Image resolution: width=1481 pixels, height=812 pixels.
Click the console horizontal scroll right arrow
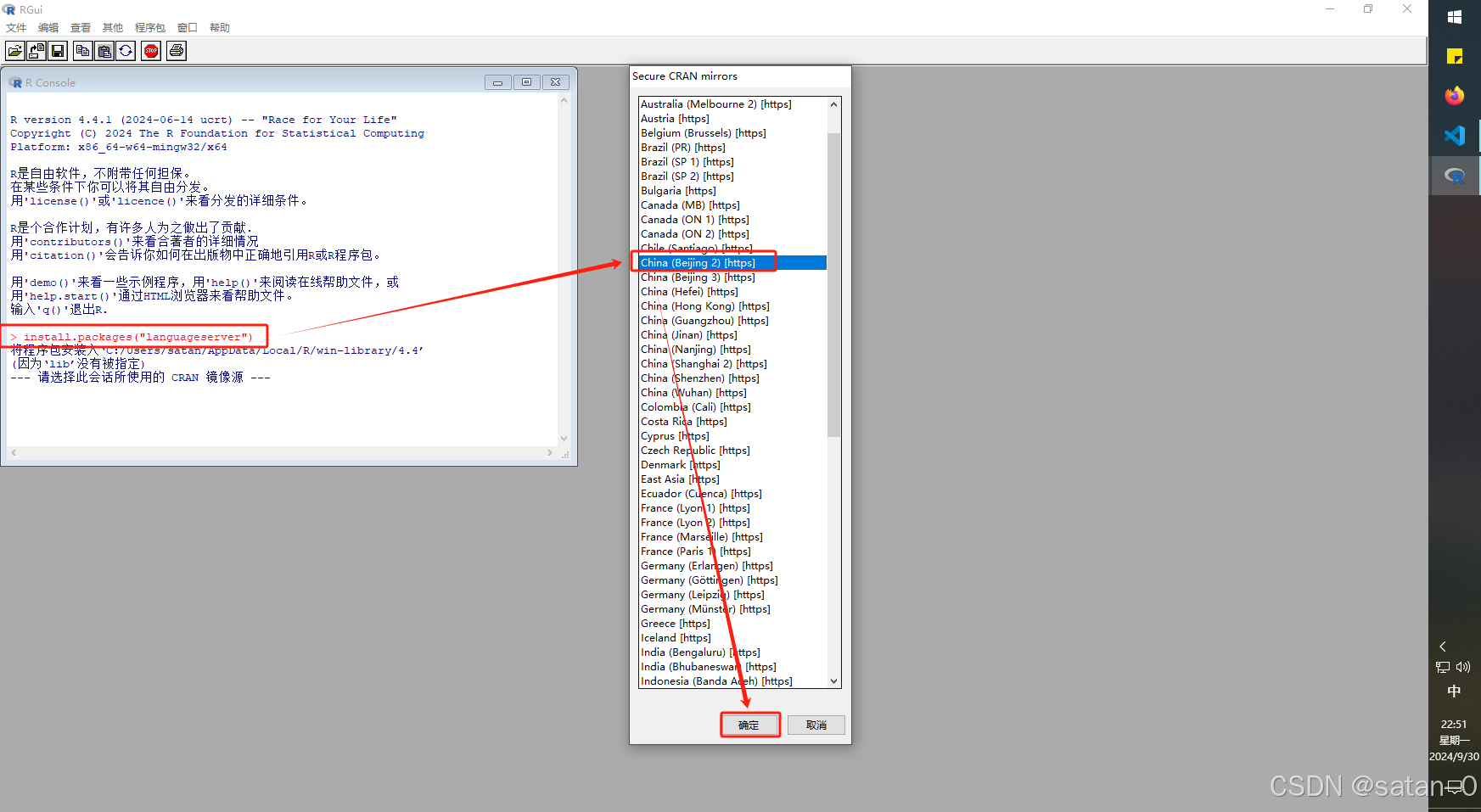coord(550,453)
